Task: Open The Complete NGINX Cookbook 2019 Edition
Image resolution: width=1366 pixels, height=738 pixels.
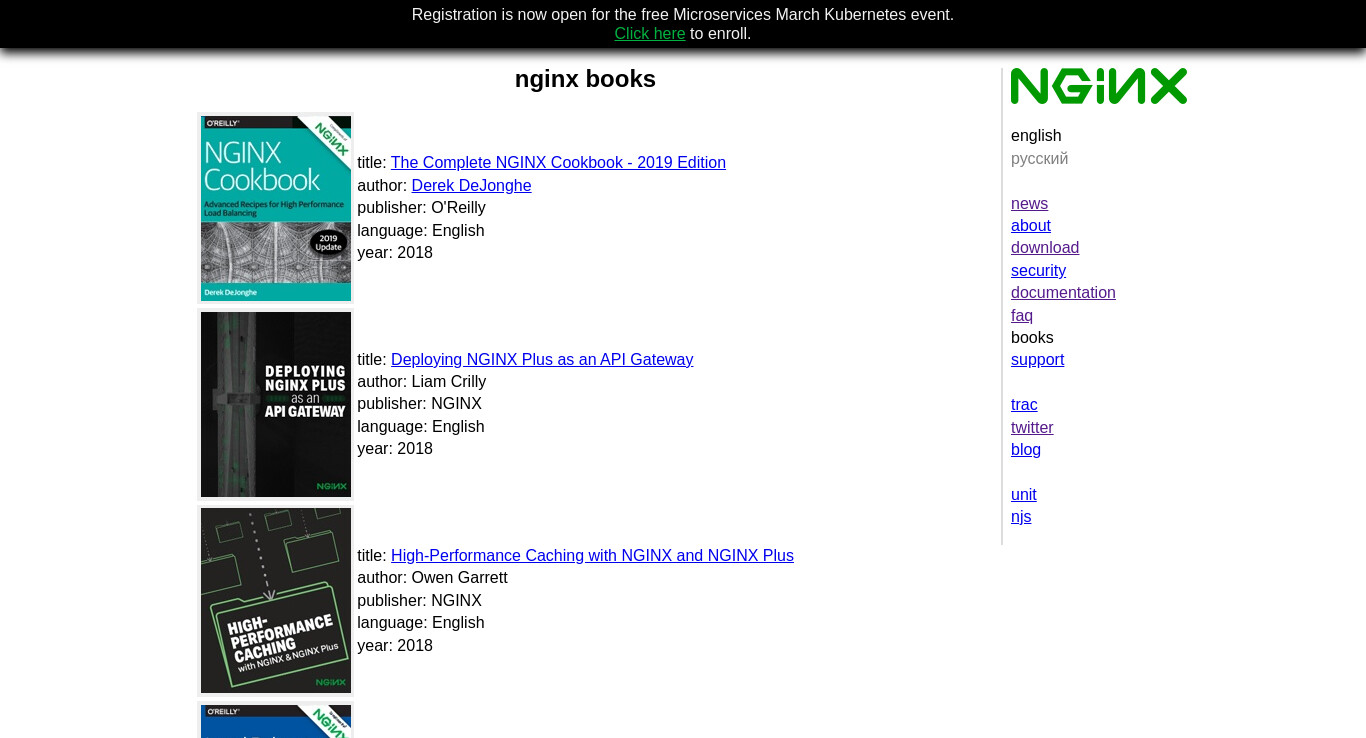Action: coord(558,163)
